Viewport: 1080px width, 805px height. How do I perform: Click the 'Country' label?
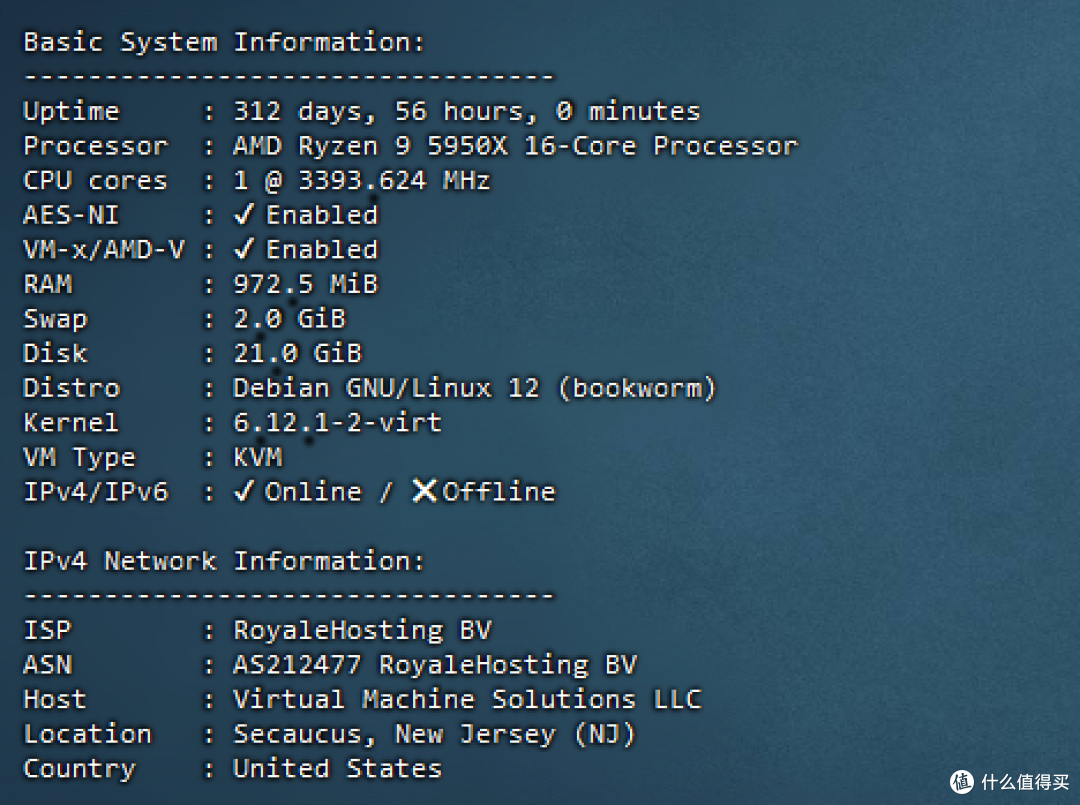tap(80, 769)
